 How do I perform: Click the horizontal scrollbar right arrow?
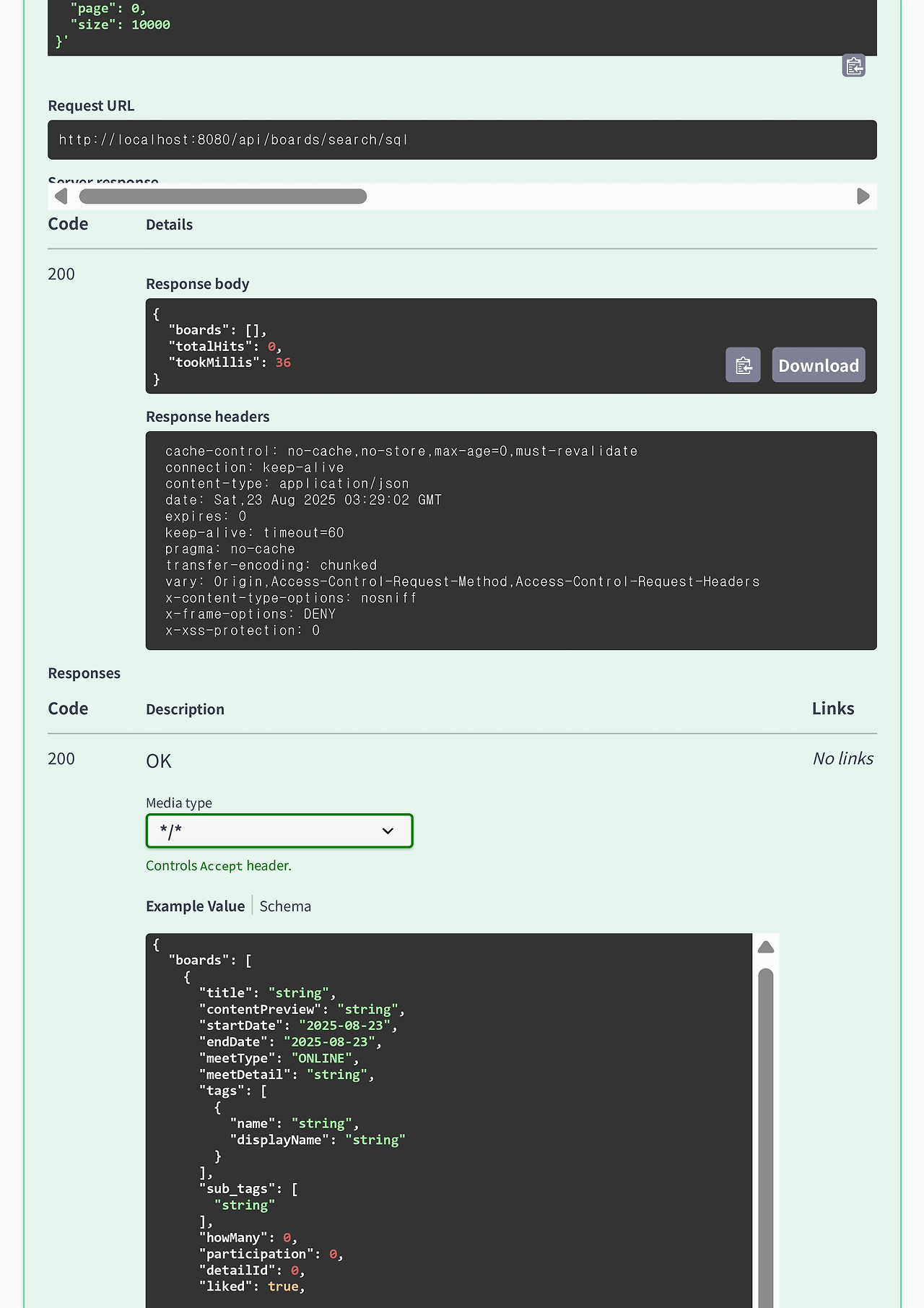click(863, 196)
